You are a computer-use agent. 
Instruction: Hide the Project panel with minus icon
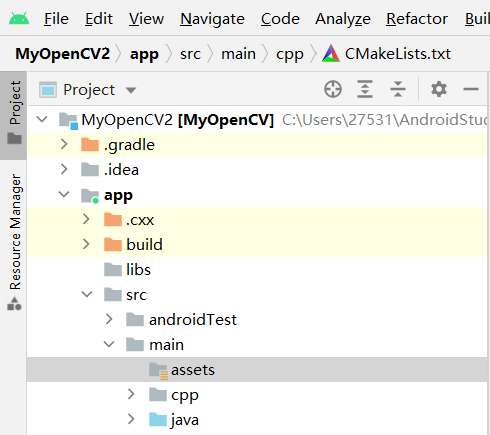[x=471, y=89]
